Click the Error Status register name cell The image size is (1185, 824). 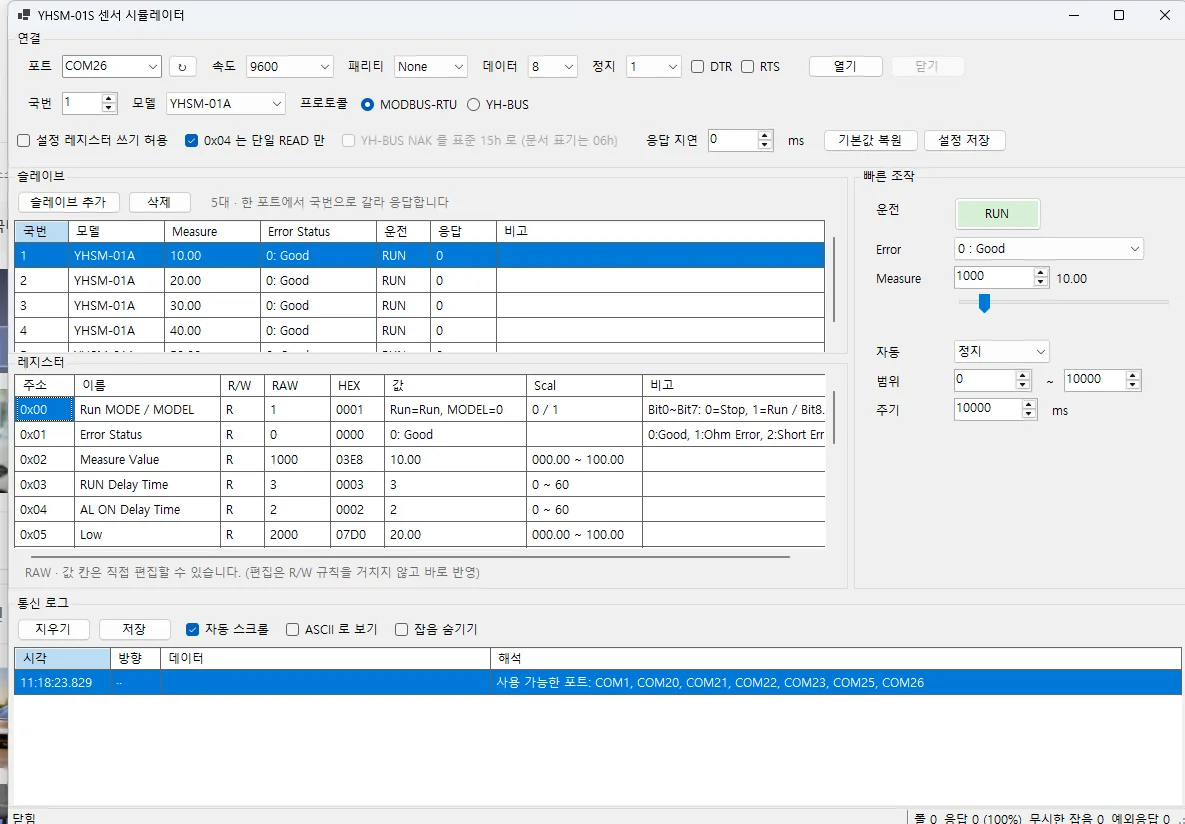147,435
